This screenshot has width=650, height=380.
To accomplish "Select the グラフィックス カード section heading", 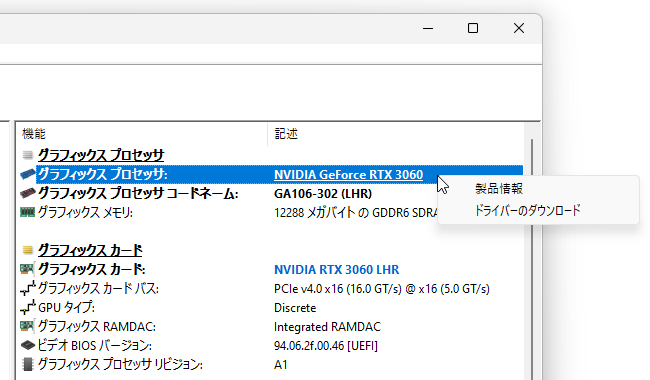I will [x=90, y=250].
